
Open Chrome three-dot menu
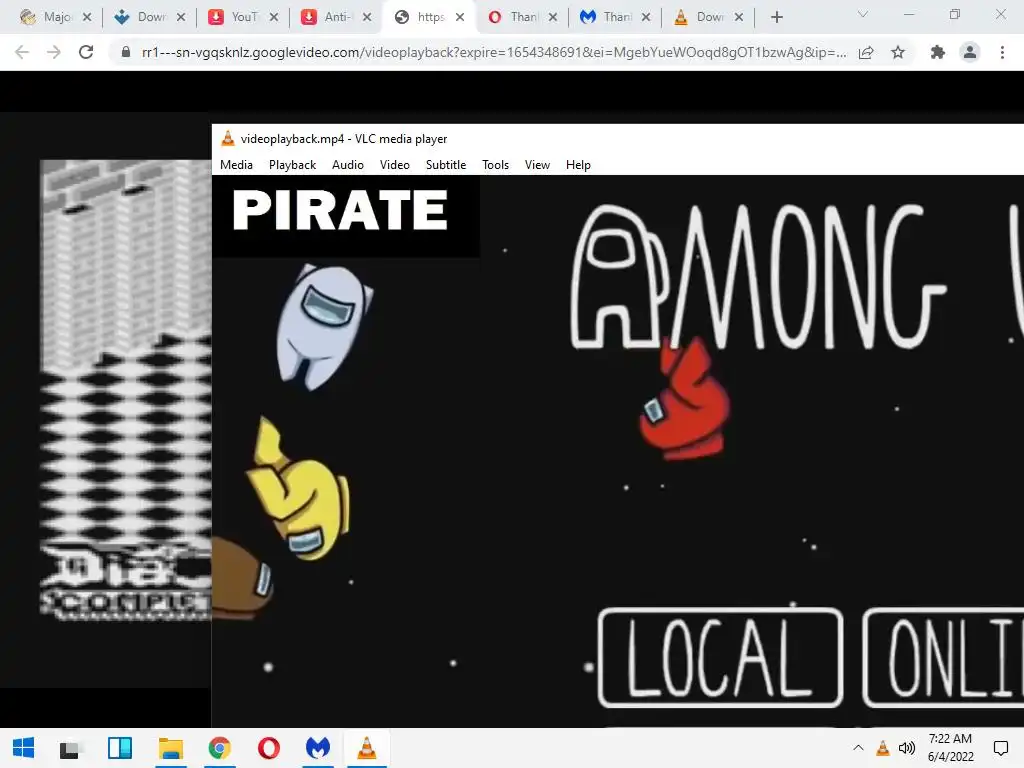1002,52
